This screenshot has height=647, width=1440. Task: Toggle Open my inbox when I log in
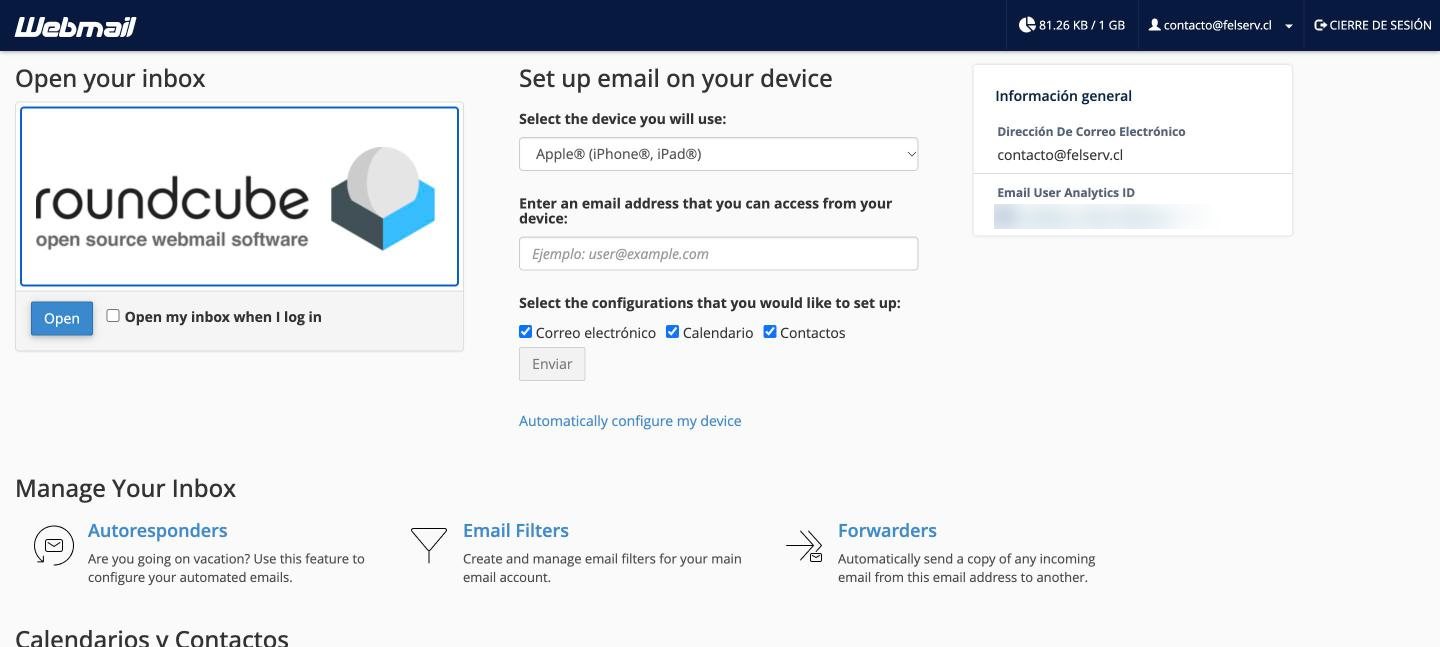(x=113, y=316)
